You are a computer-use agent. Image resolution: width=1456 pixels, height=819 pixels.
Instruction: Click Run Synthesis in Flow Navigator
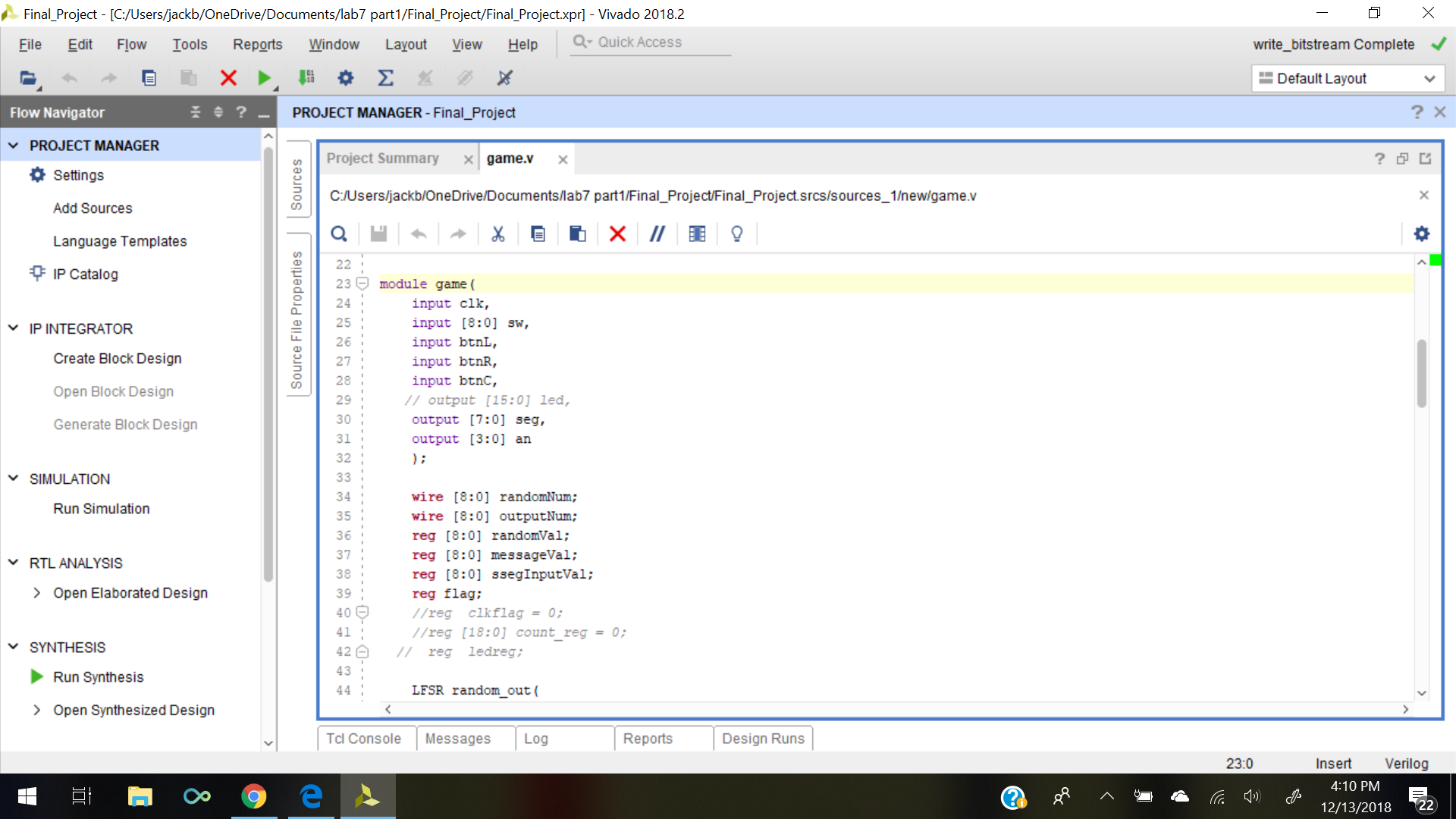pyautogui.click(x=98, y=677)
